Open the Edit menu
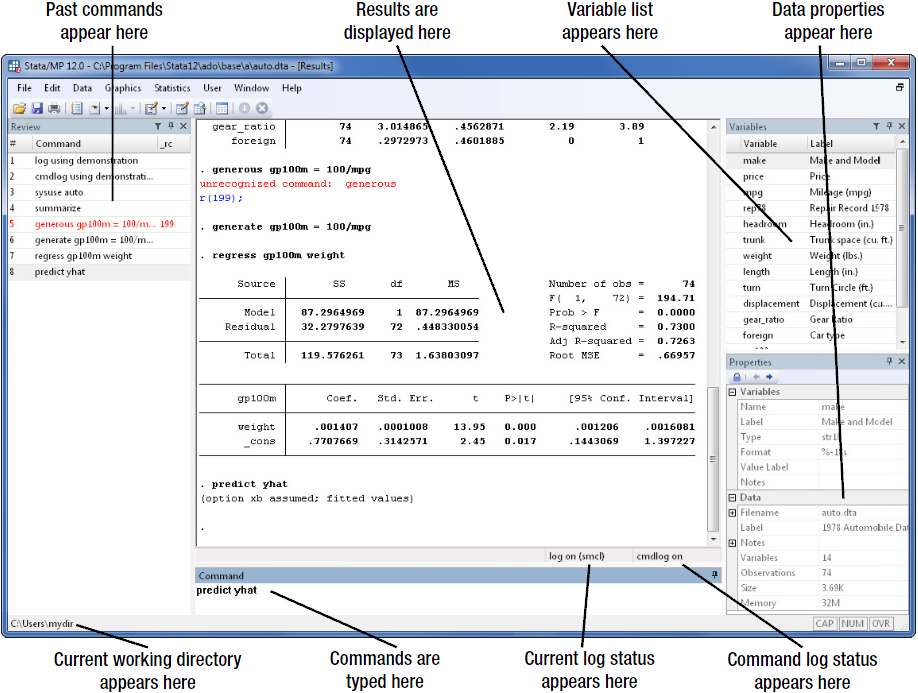 tap(52, 88)
